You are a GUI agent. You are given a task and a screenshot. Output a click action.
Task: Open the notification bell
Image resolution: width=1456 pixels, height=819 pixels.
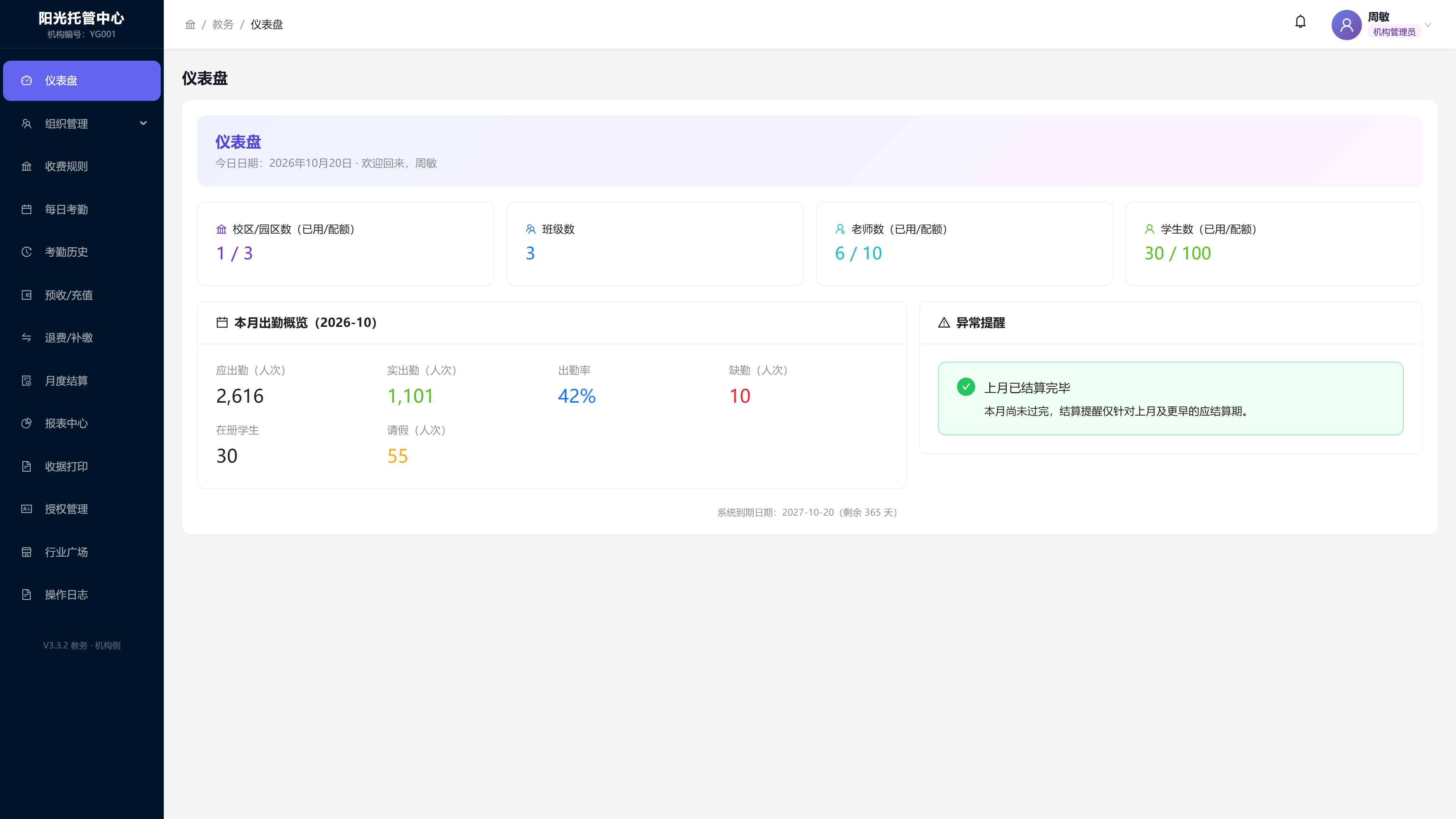click(1300, 22)
